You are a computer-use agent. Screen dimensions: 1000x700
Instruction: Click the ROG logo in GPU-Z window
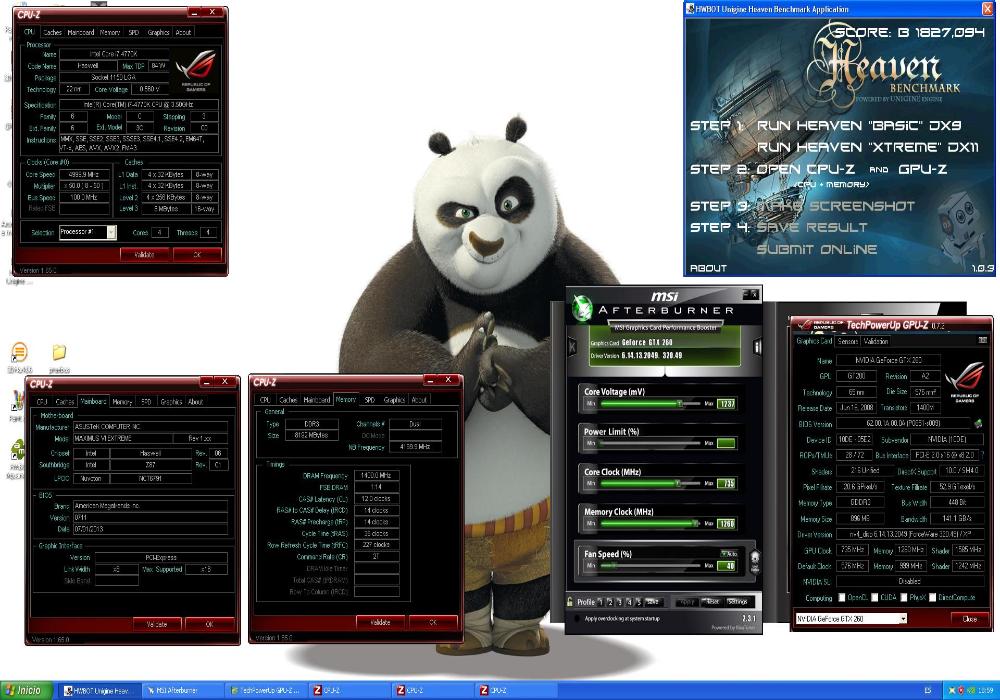tap(964, 381)
